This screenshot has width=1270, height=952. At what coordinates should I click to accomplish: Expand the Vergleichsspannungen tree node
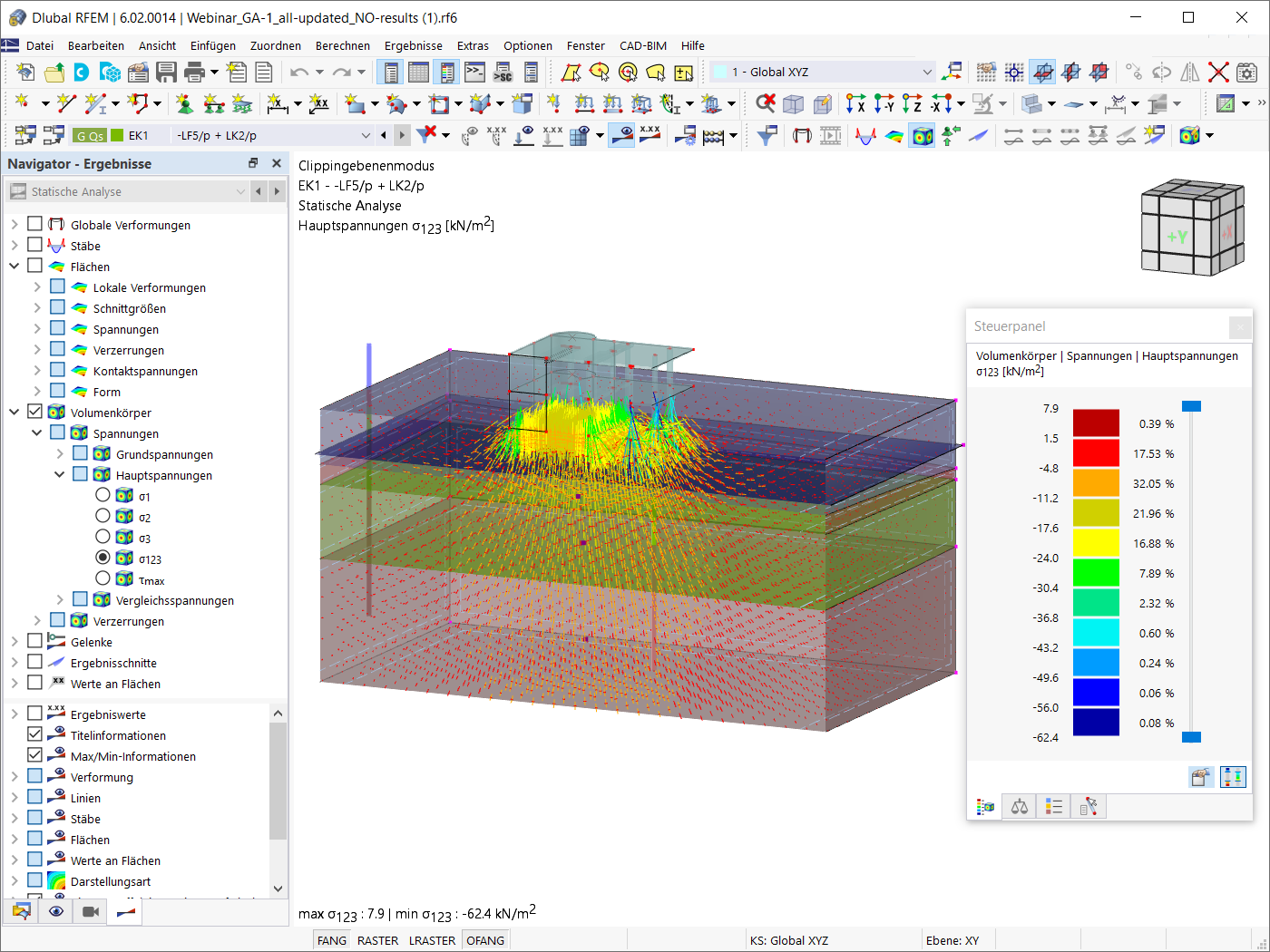click(x=60, y=600)
